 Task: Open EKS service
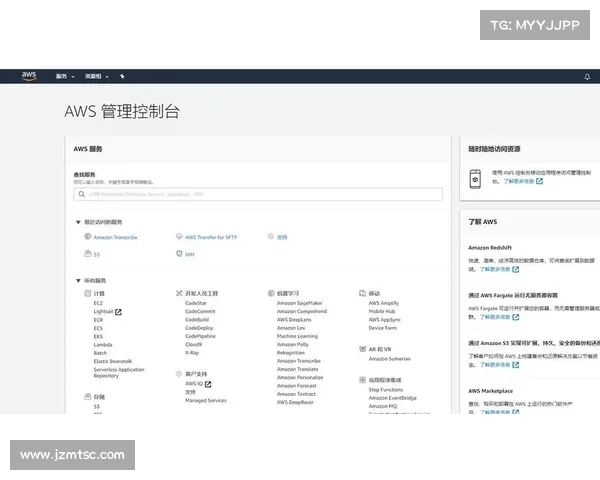click(x=98, y=336)
